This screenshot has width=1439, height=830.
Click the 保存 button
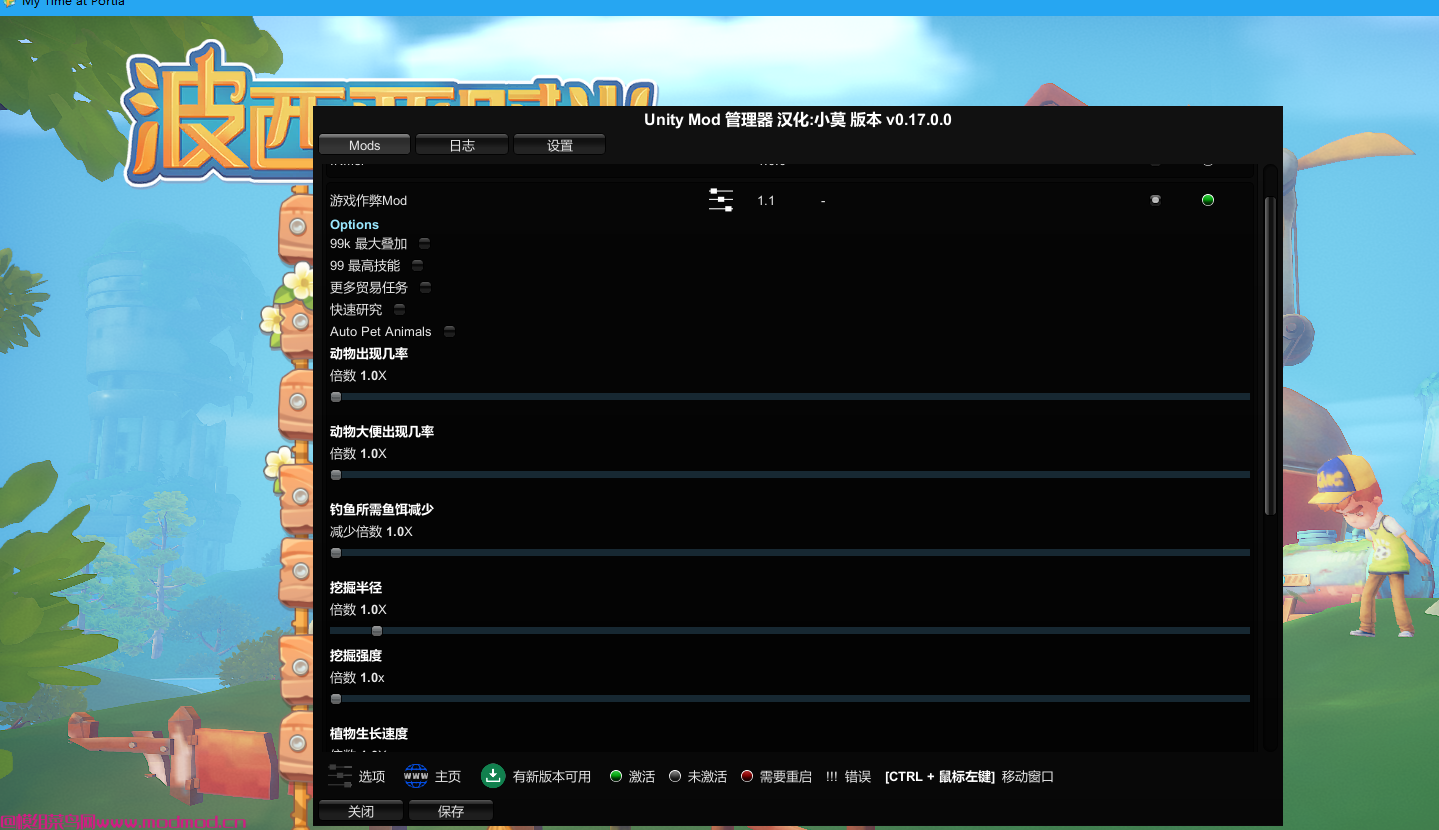pyautogui.click(x=450, y=811)
